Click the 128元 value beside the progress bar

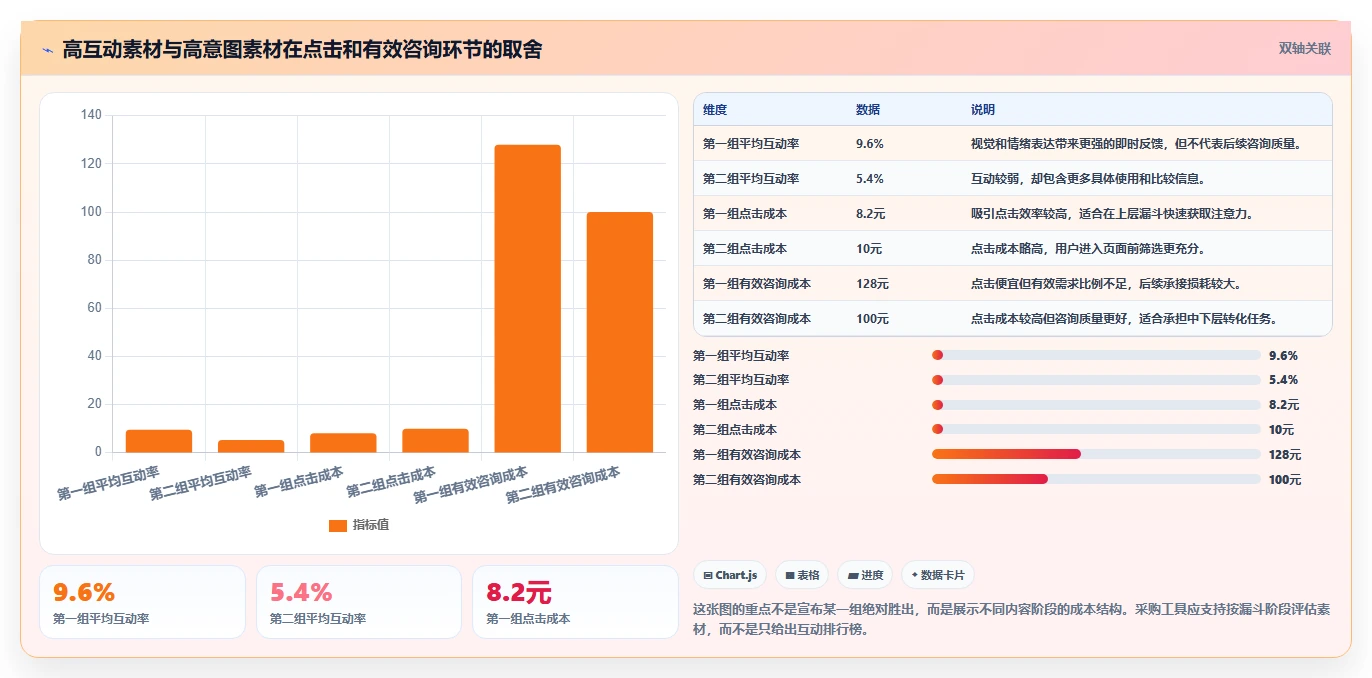(x=1285, y=455)
